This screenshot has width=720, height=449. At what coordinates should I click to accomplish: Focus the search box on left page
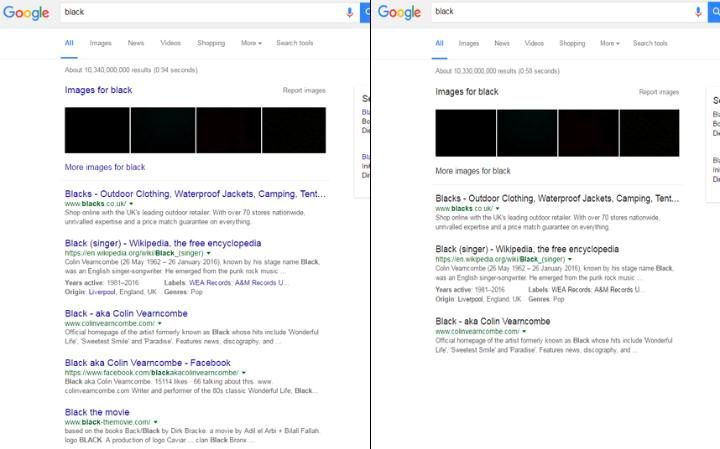coord(200,12)
